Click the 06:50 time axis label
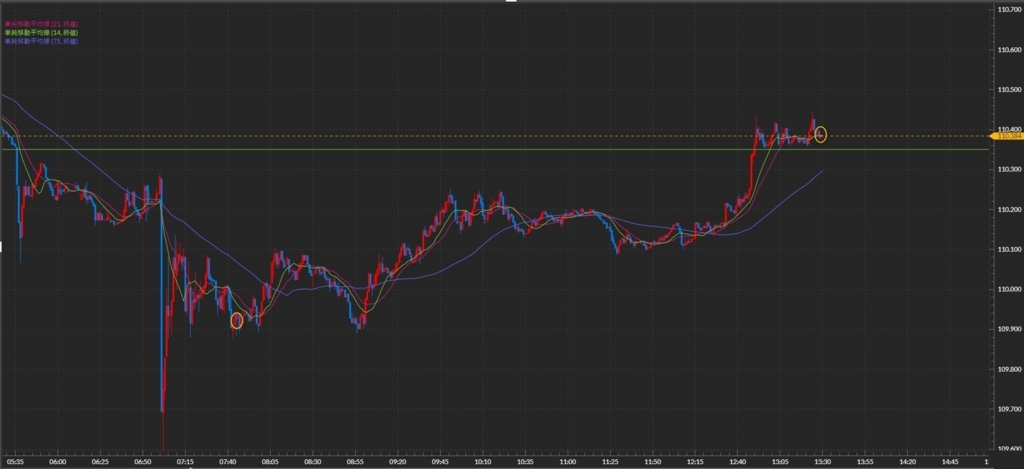 click(142, 461)
